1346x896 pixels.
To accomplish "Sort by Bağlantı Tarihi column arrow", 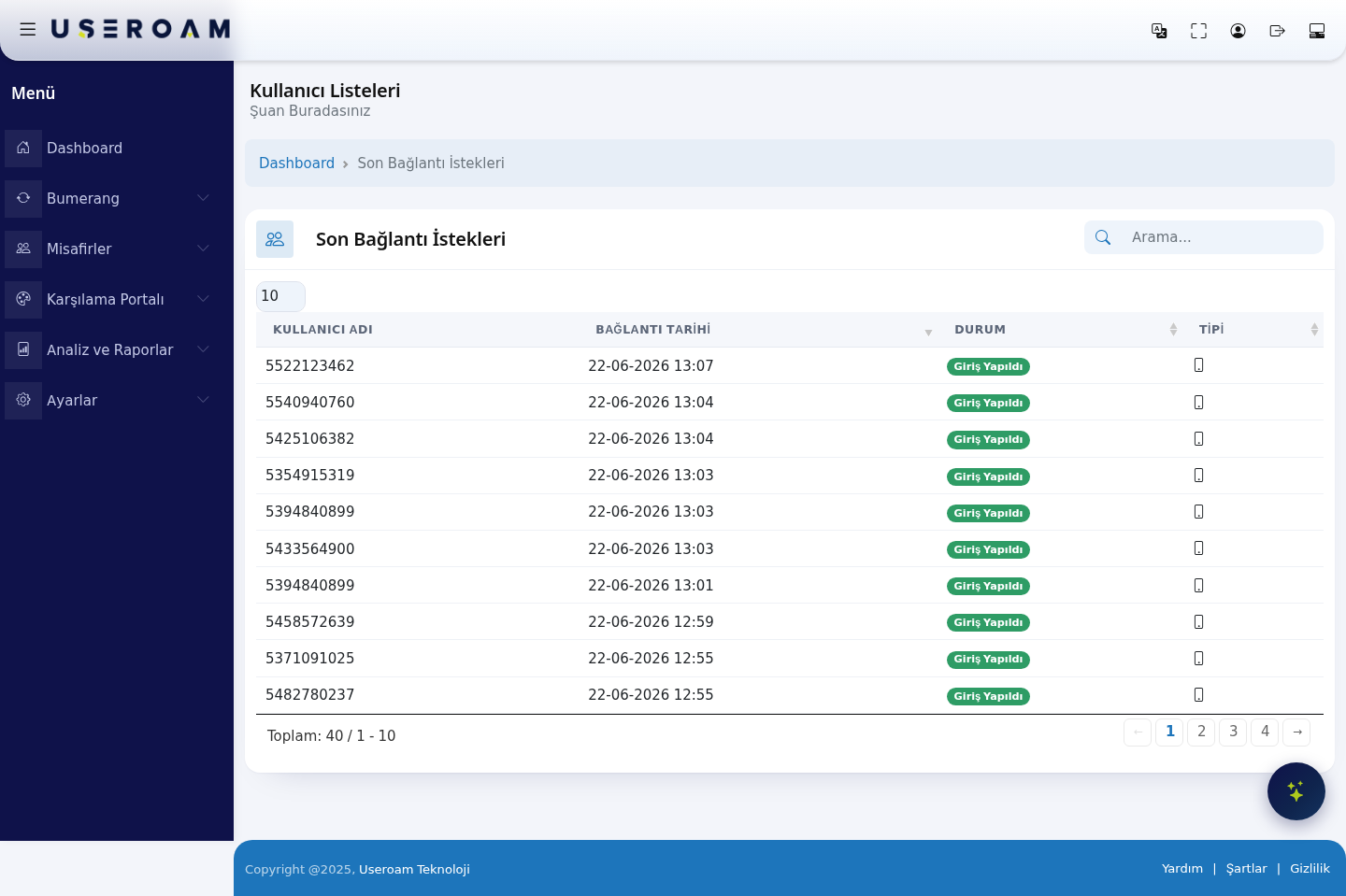I will 928,332.
